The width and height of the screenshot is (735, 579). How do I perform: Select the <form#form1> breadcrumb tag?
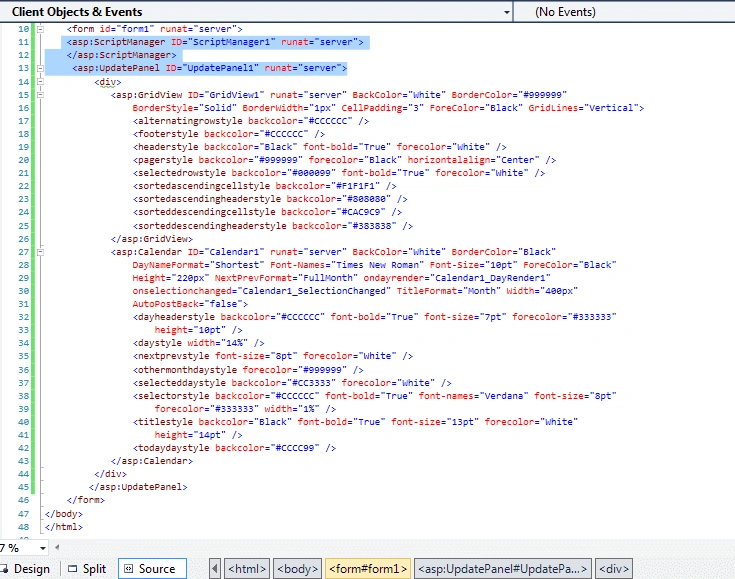click(368, 569)
